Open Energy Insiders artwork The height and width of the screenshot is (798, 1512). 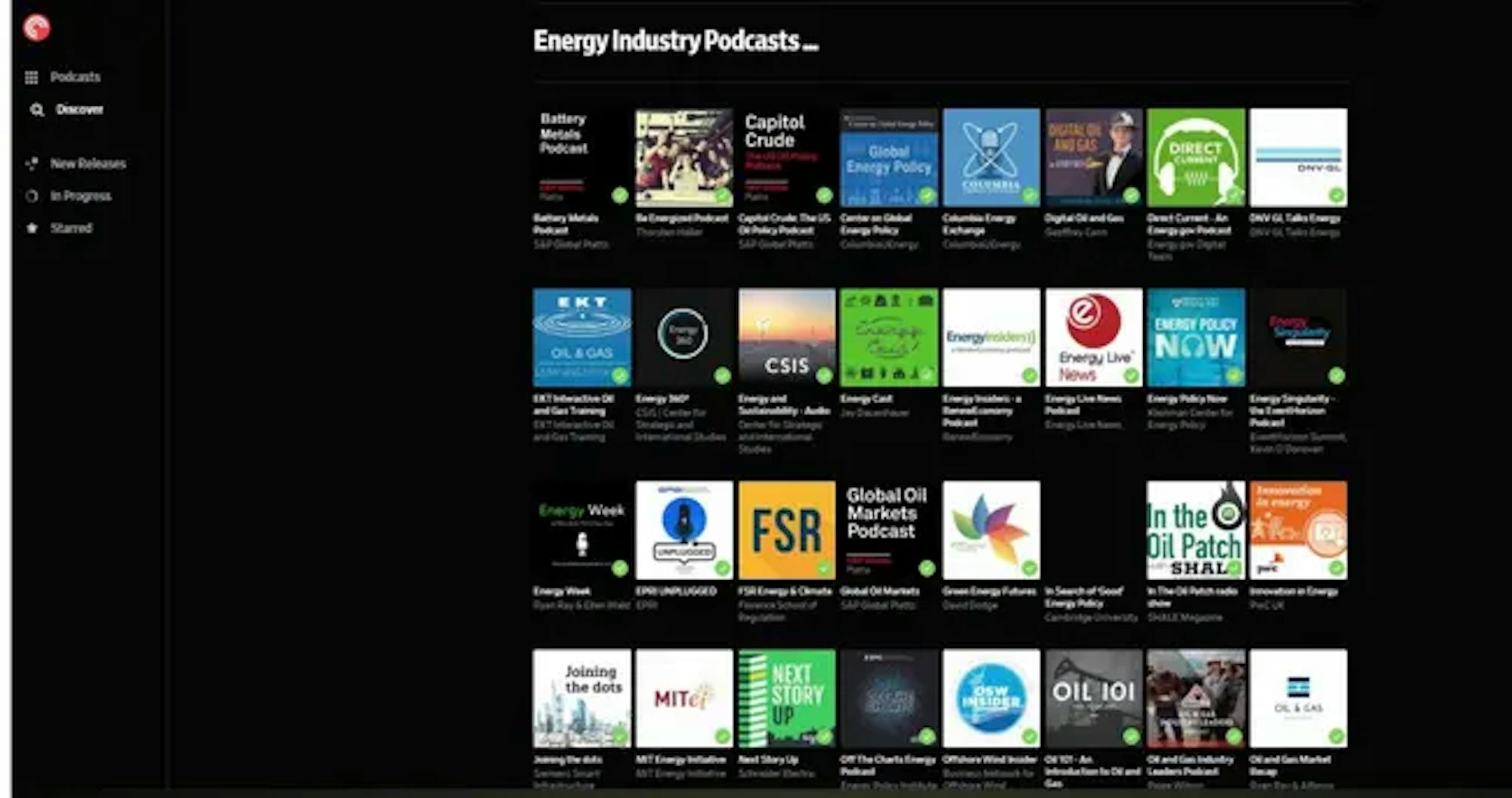pyautogui.click(x=991, y=337)
